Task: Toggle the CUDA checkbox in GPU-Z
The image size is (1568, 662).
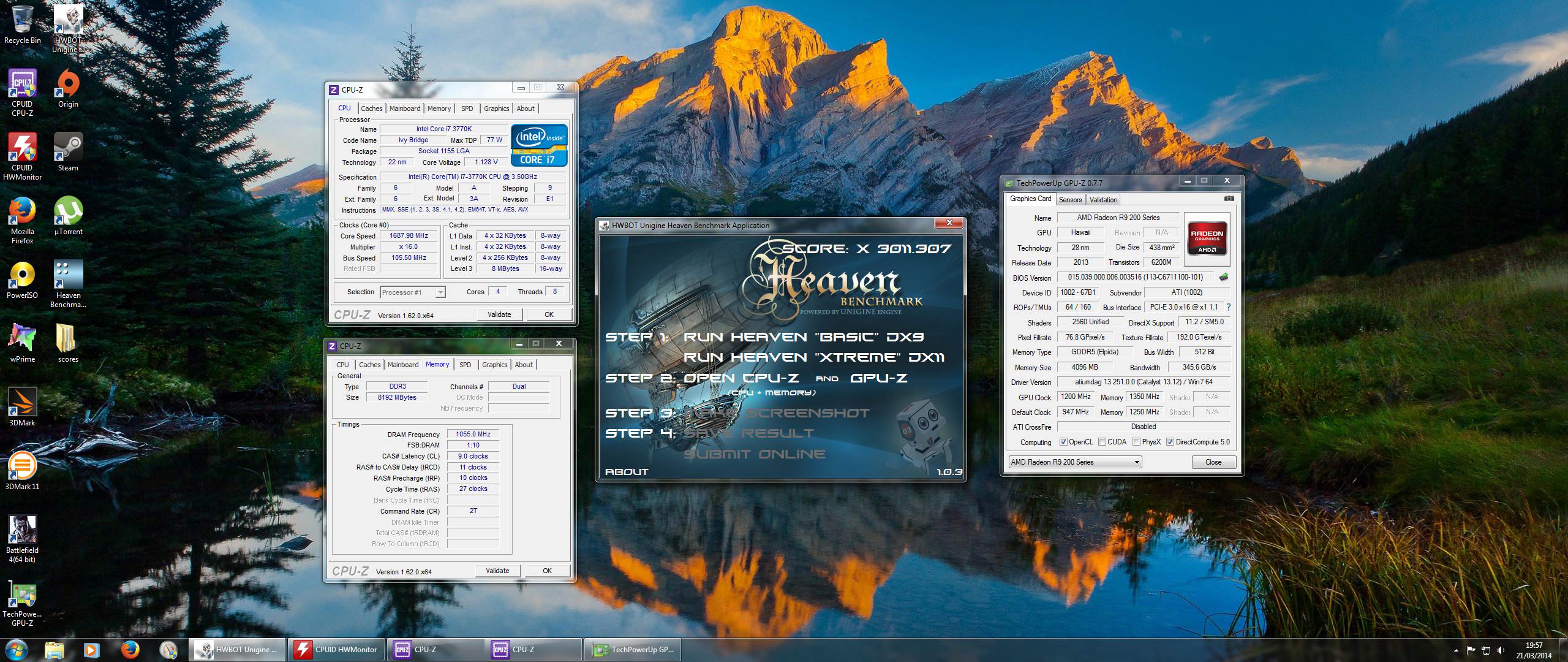Action: [x=1102, y=442]
